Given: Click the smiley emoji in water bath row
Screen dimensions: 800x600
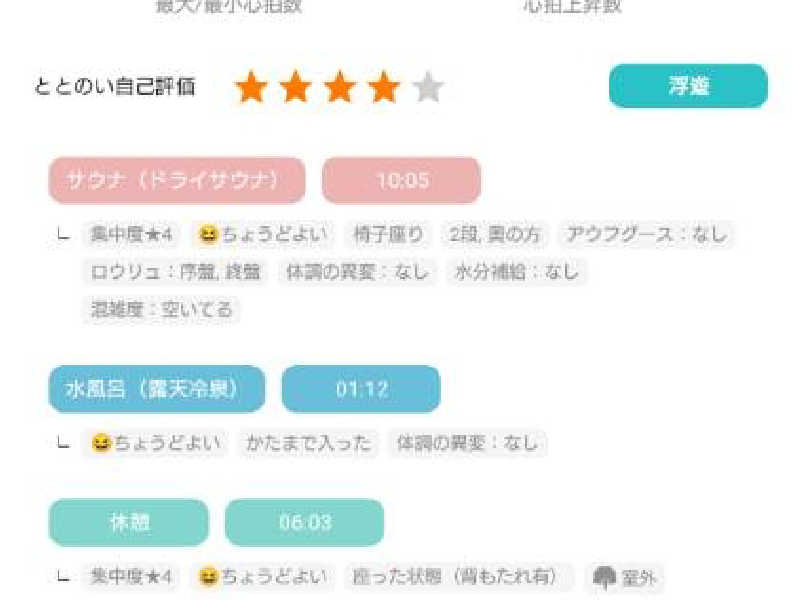Looking at the screenshot, I should click(x=102, y=442).
